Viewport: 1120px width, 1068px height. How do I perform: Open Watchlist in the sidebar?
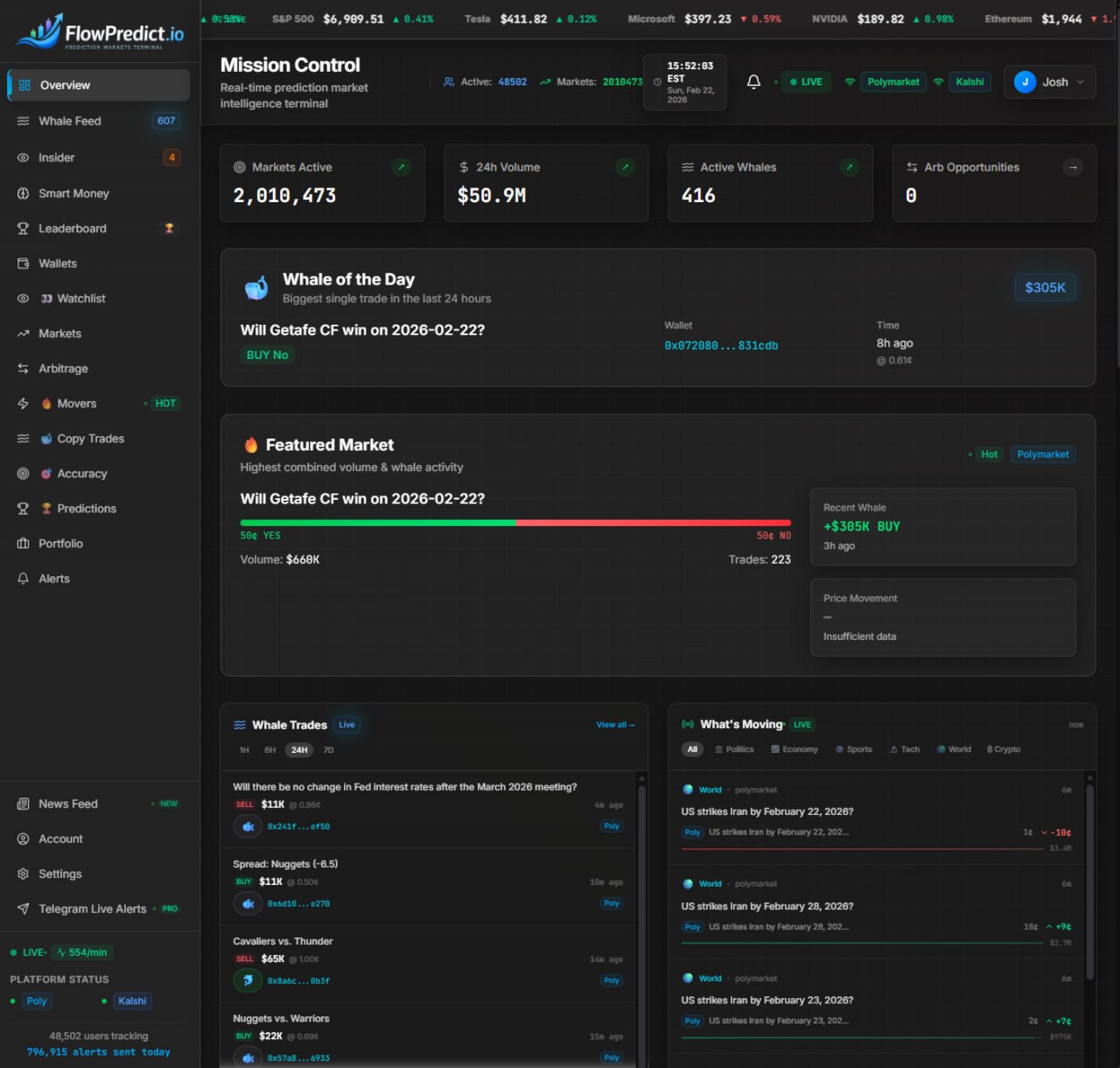pos(99,299)
